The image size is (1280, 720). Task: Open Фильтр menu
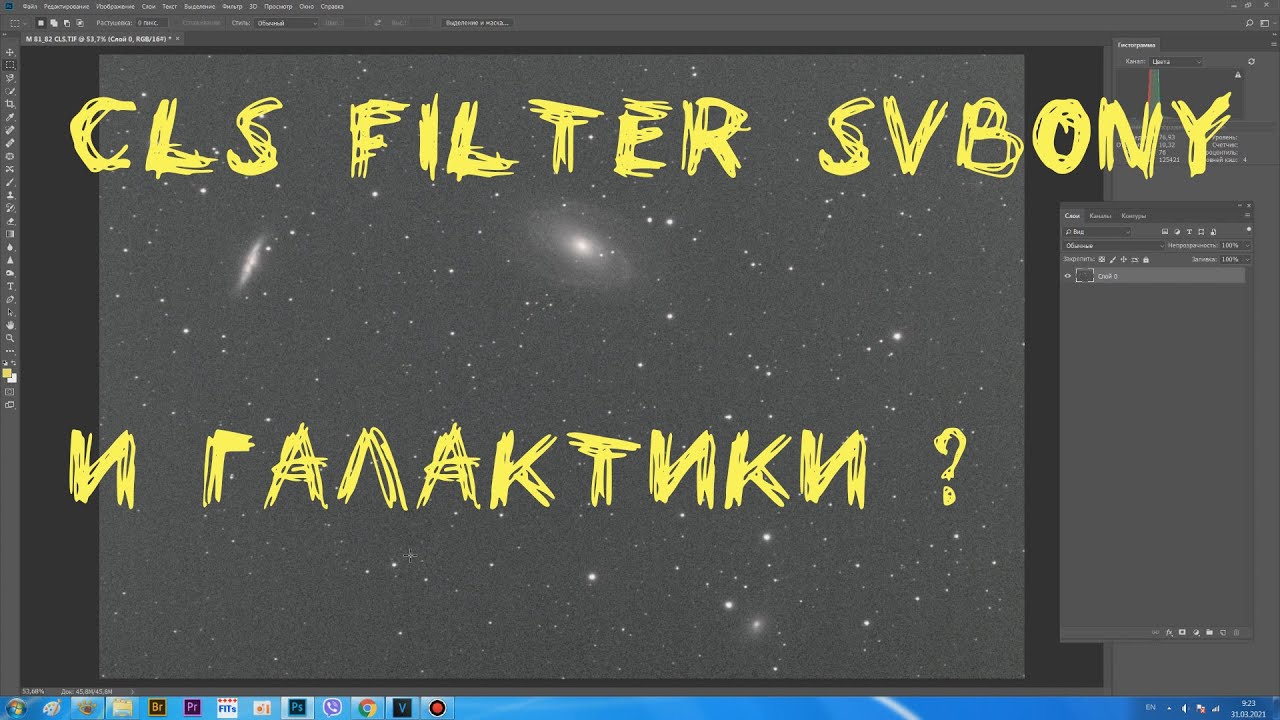point(232,7)
